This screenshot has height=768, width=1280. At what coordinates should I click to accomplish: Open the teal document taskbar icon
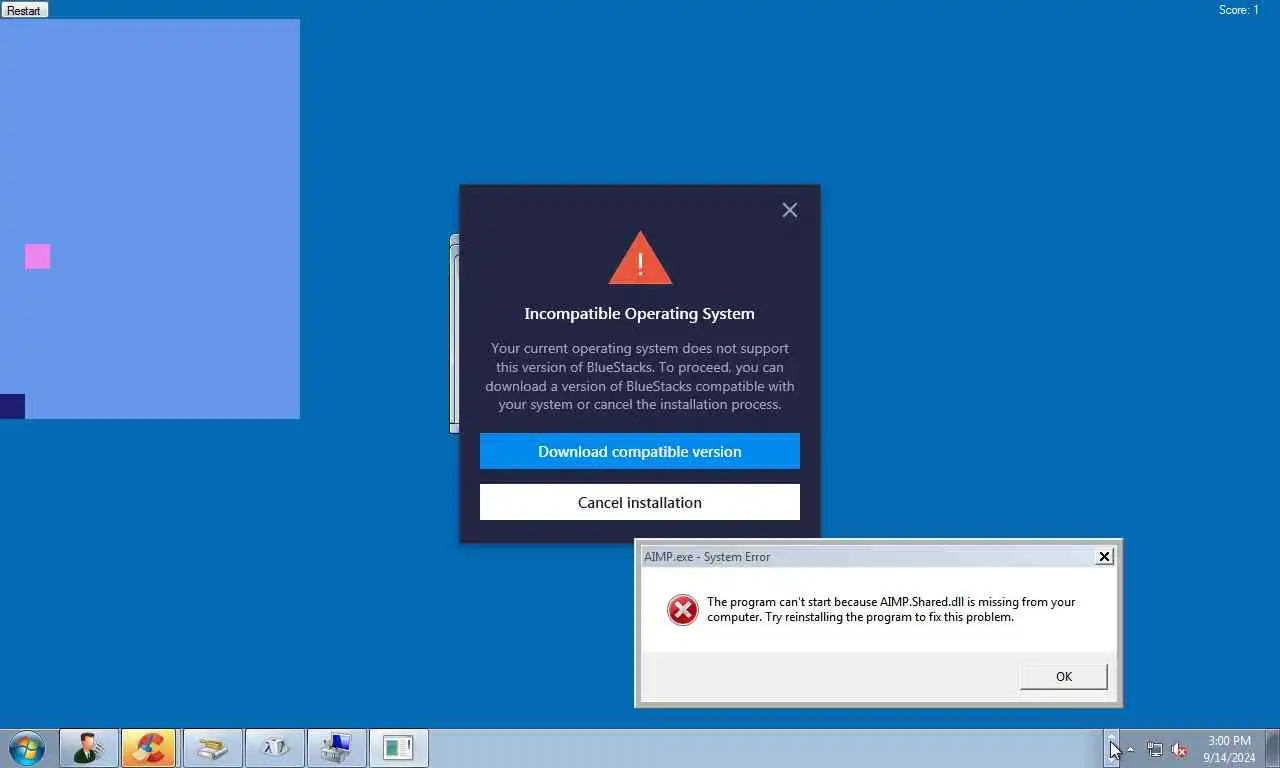(x=399, y=748)
